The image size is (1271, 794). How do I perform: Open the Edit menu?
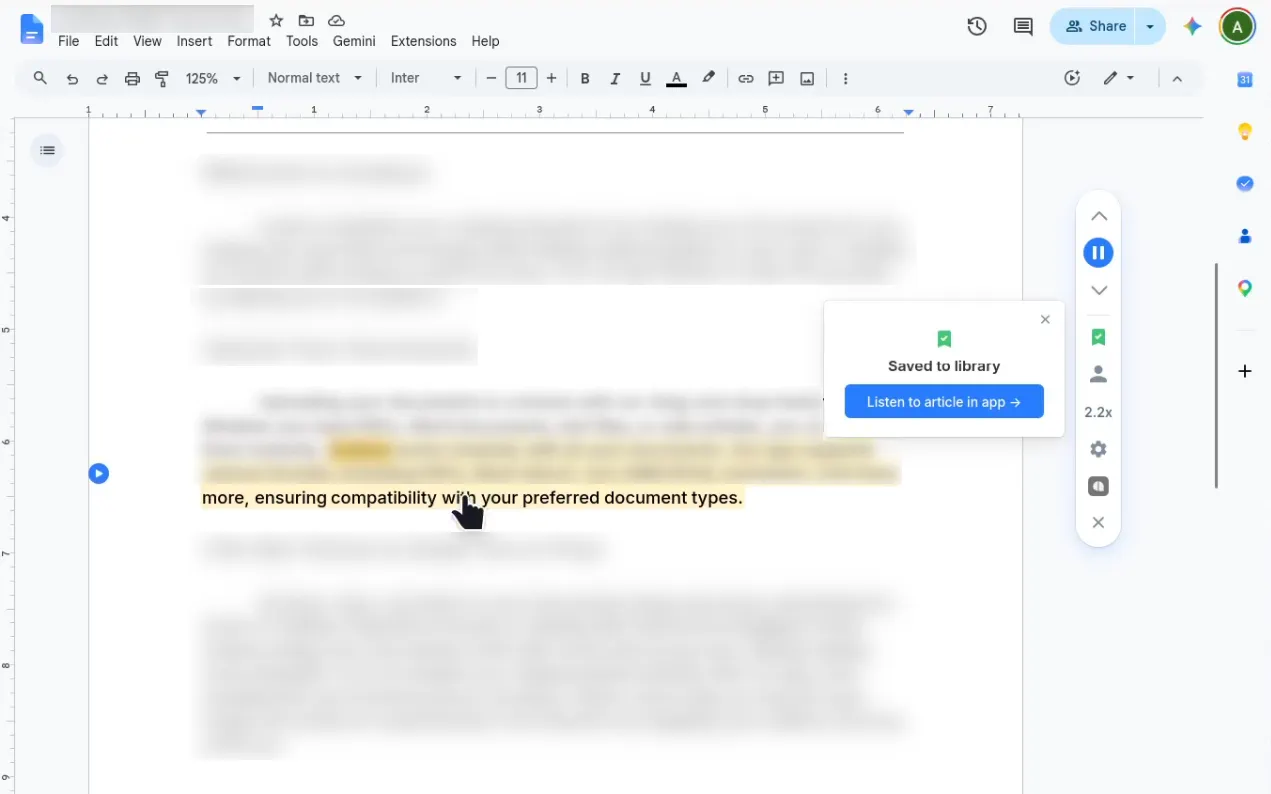[106, 41]
